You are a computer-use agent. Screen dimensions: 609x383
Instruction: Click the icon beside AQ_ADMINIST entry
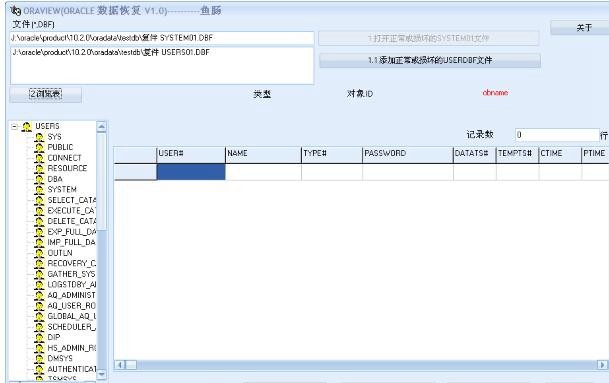(39, 295)
